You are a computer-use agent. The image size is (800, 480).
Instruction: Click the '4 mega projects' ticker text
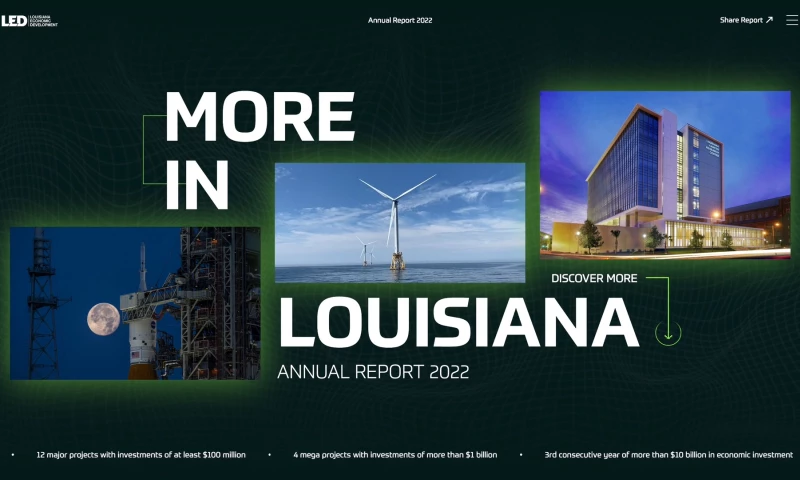[395, 454]
